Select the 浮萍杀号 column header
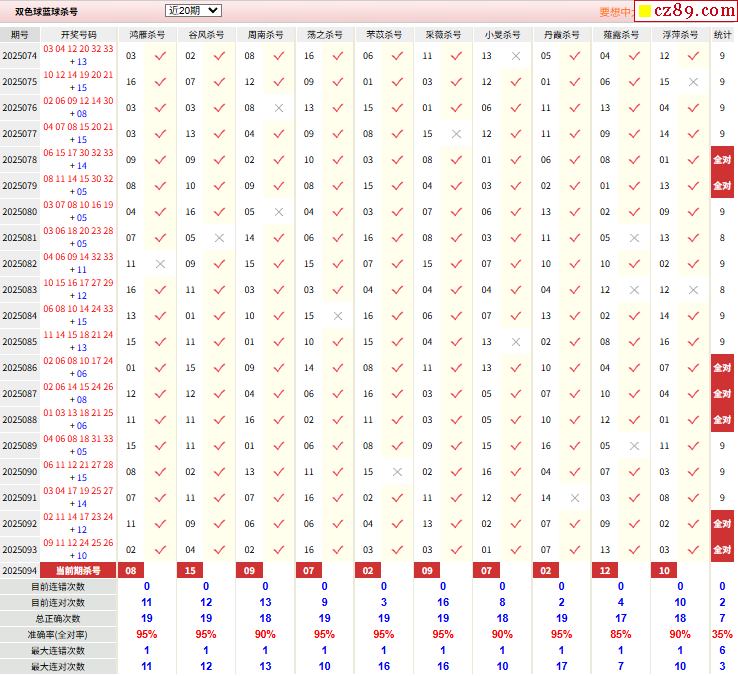The height and width of the screenshot is (676, 738). click(680, 35)
